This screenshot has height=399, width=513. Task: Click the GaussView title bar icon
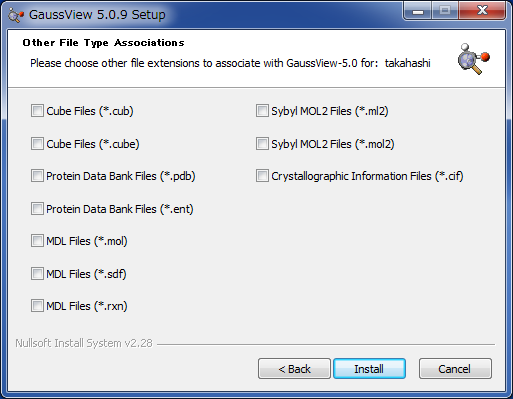coord(15,15)
